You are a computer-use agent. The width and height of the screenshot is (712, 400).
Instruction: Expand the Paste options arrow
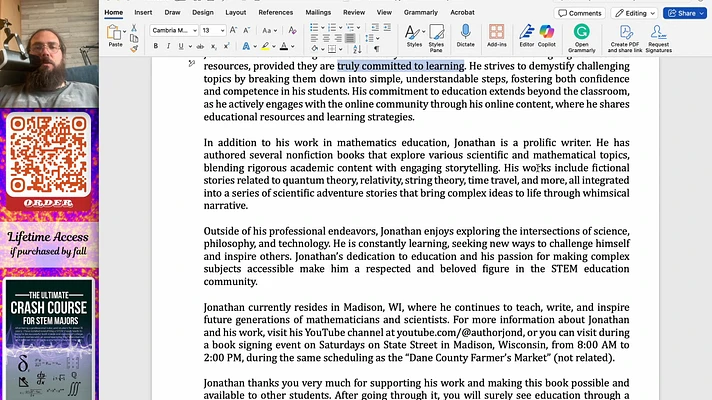pyautogui.click(x=124, y=32)
